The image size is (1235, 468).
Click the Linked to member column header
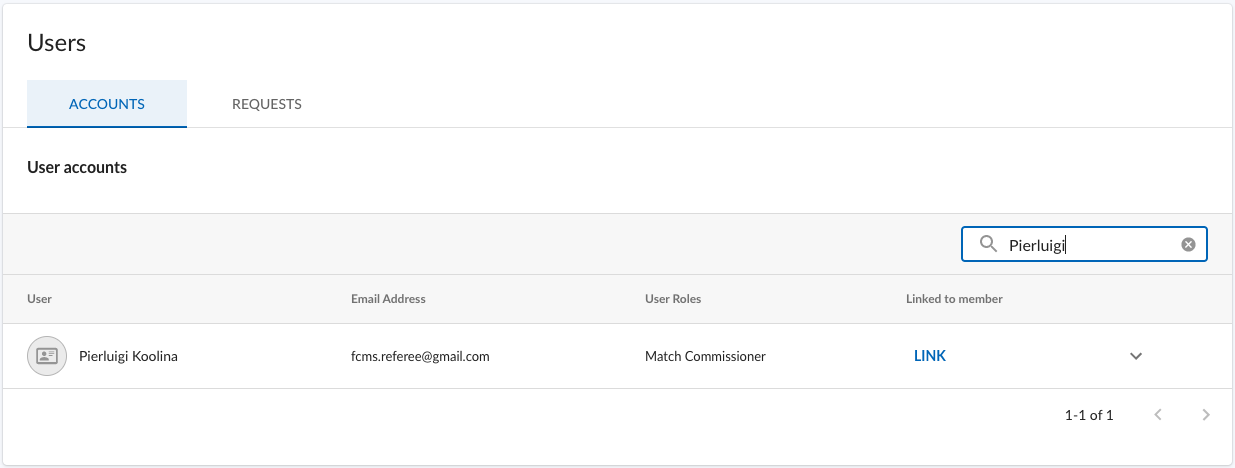pyautogui.click(x=954, y=299)
